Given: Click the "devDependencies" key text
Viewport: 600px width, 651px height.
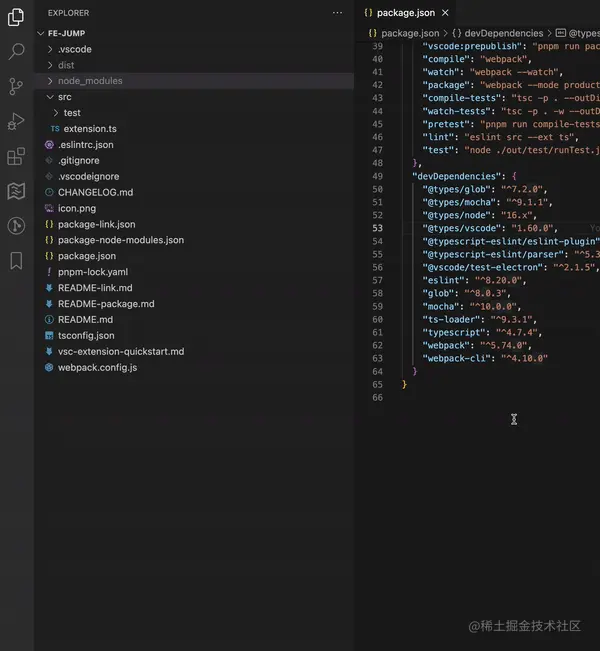Looking at the screenshot, I should click(459, 176).
